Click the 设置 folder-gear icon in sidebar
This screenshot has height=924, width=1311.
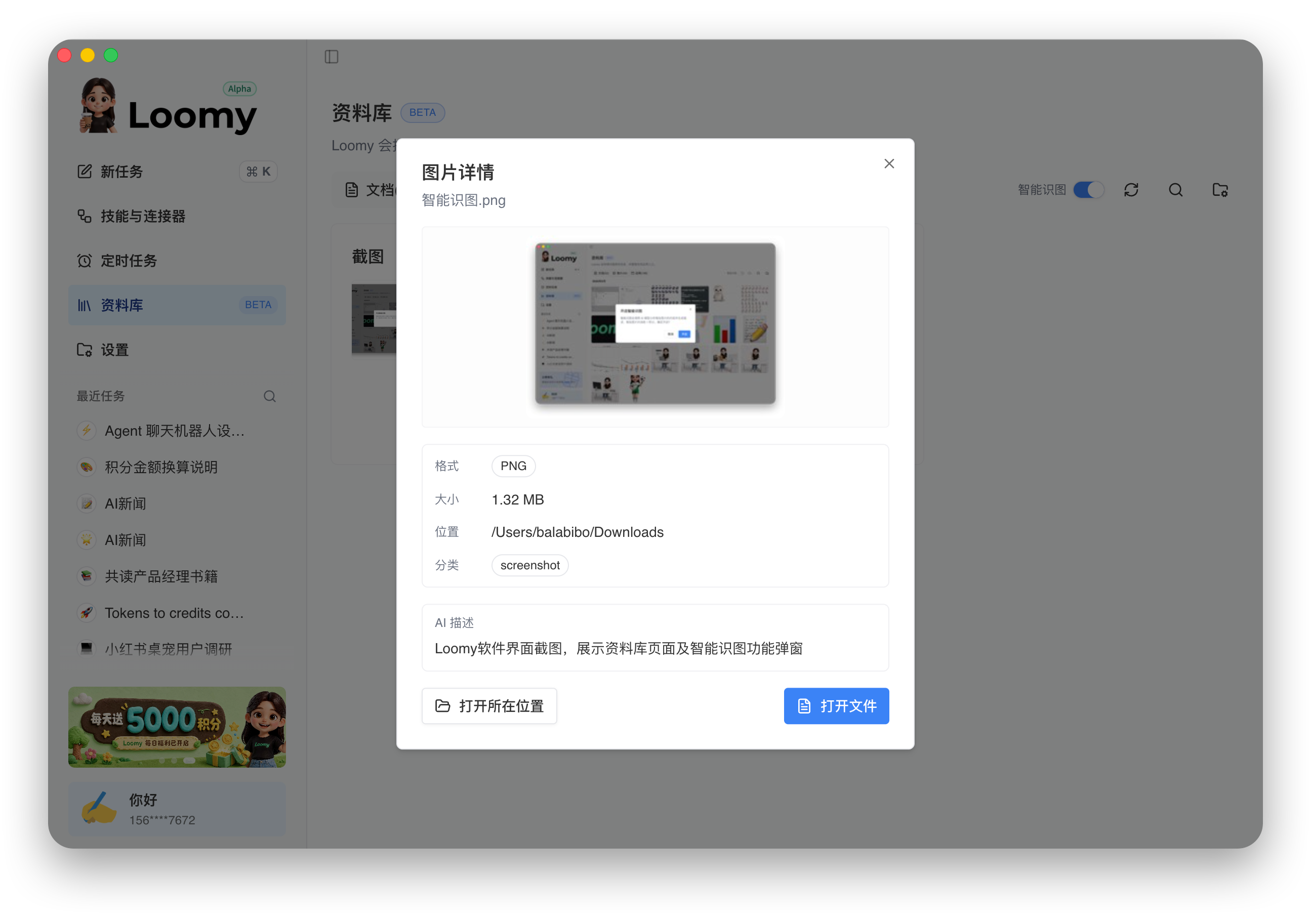[85, 350]
